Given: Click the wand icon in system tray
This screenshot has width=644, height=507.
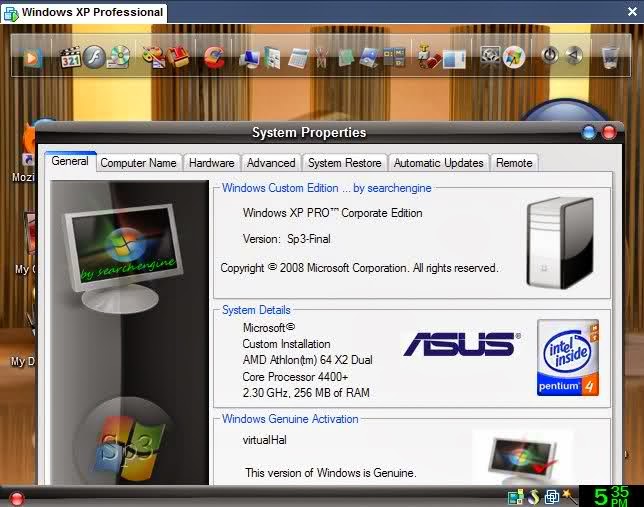Looking at the screenshot, I should point(570,496).
